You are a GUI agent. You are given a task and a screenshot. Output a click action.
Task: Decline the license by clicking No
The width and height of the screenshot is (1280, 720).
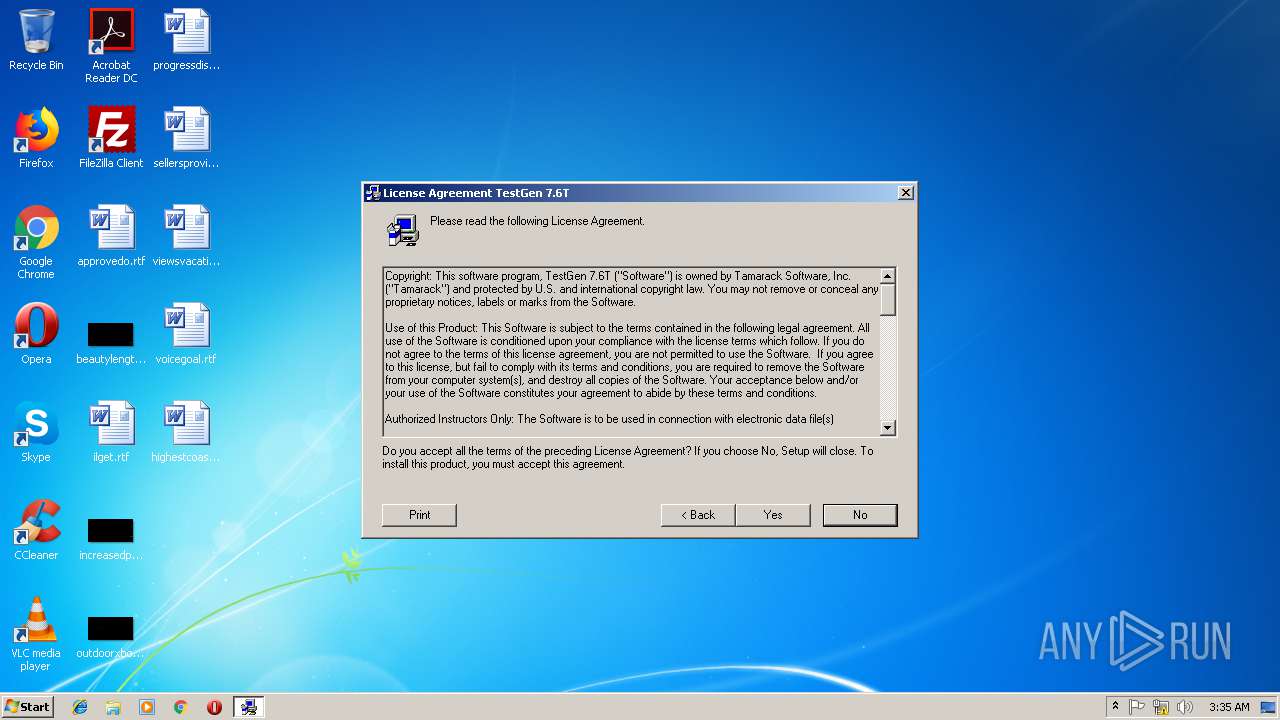(x=860, y=515)
